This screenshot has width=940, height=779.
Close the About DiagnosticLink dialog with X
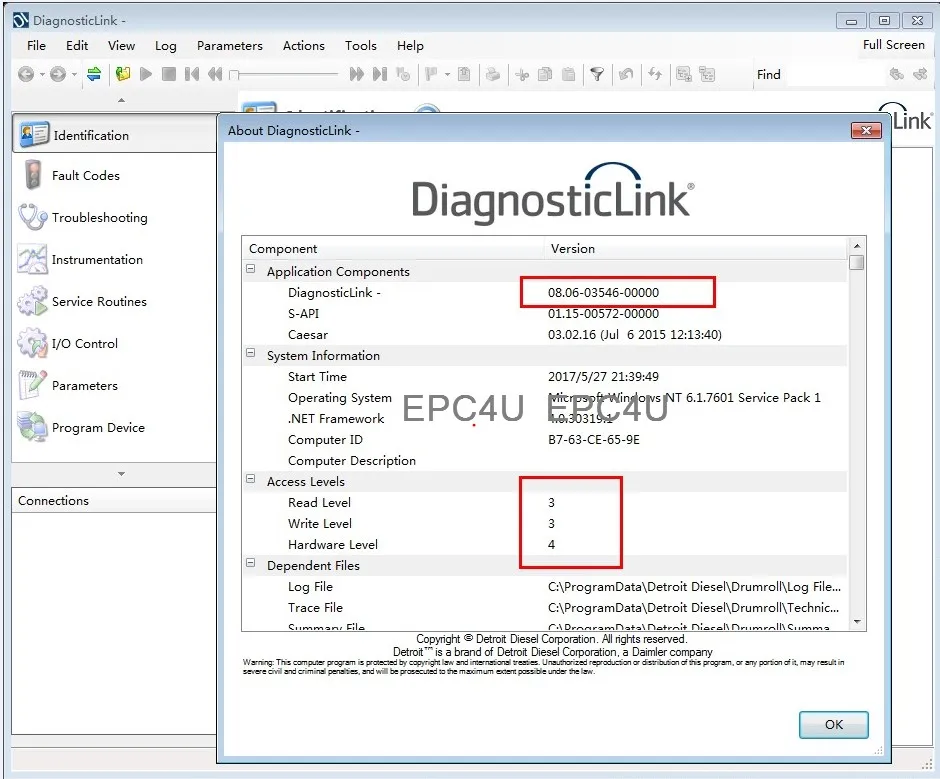pos(866,130)
